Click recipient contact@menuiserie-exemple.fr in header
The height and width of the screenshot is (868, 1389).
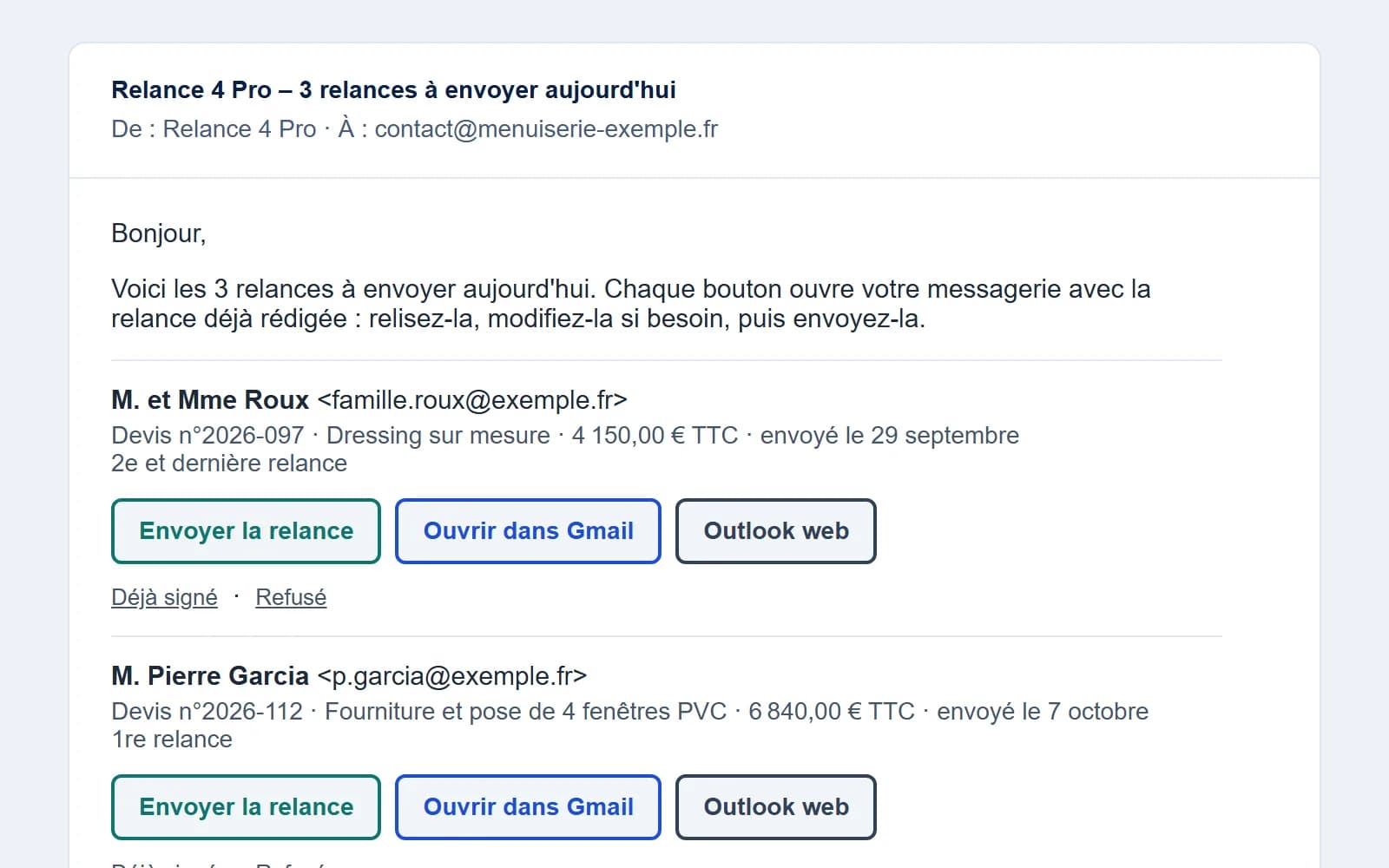click(x=546, y=129)
